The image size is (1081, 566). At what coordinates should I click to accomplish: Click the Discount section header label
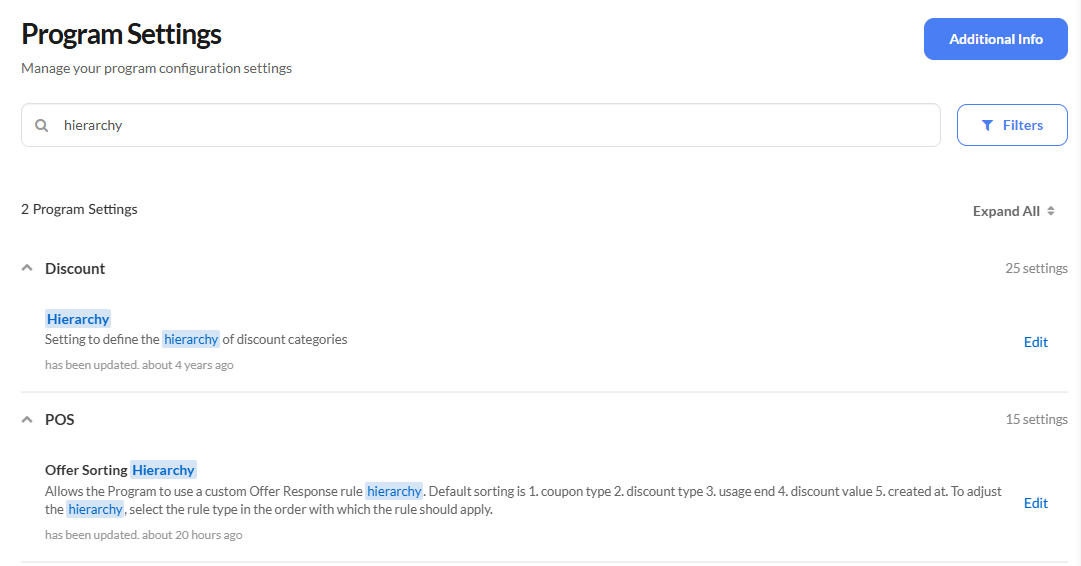[x=75, y=268]
